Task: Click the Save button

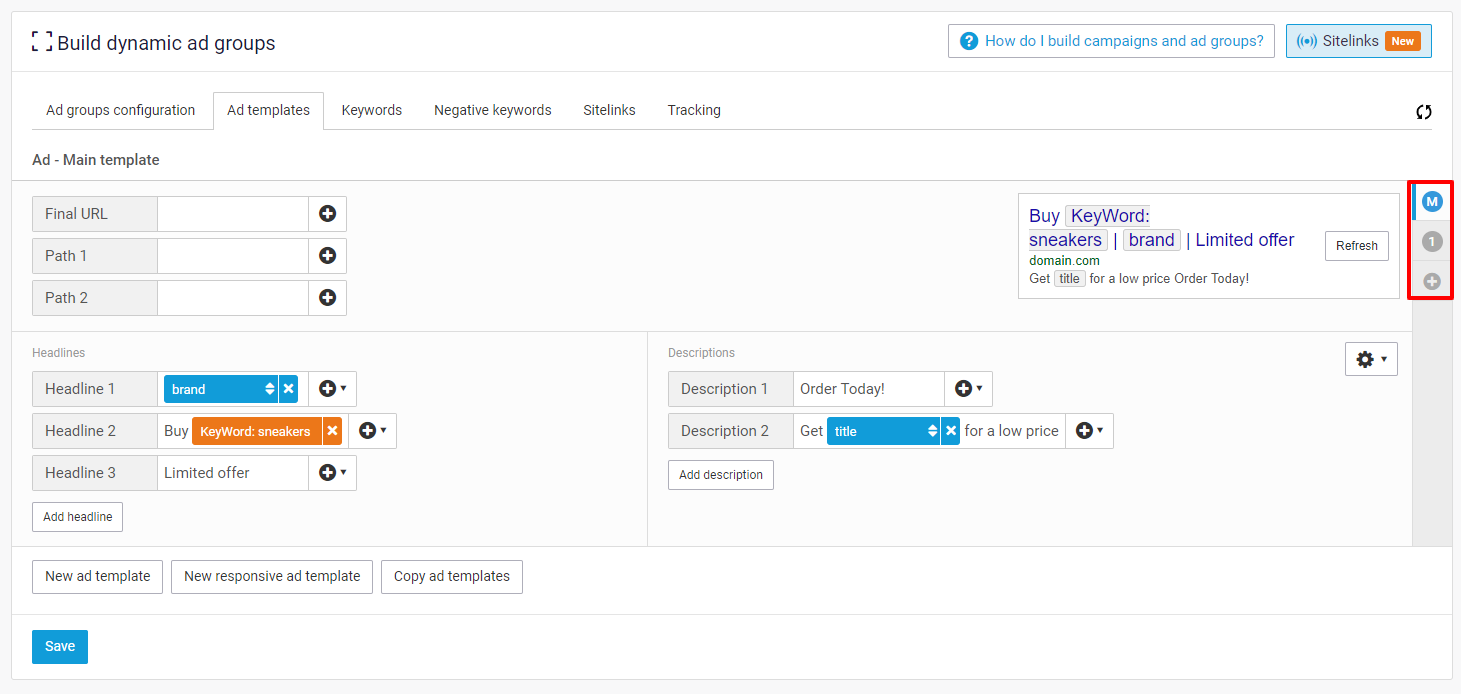Action: [60, 647]
